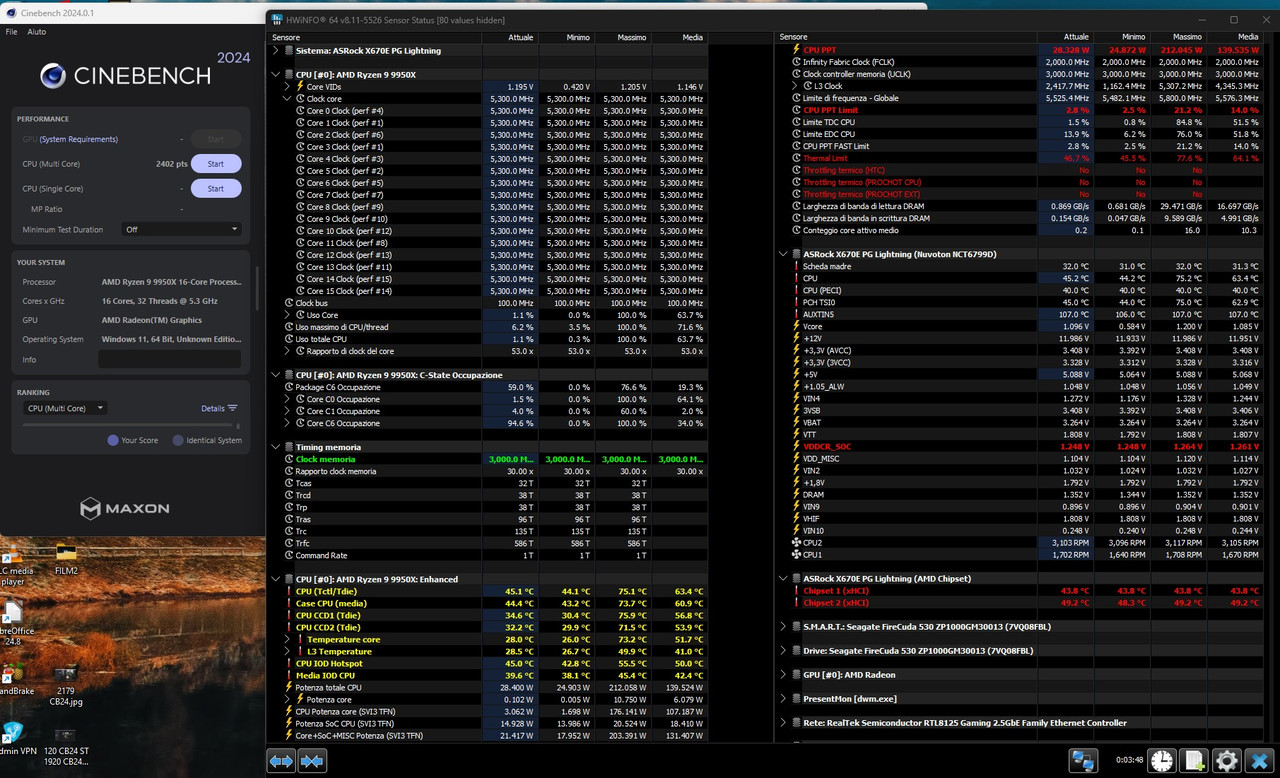Open the CPU (Multi Core) ranking dropdown

coord(64,408)
